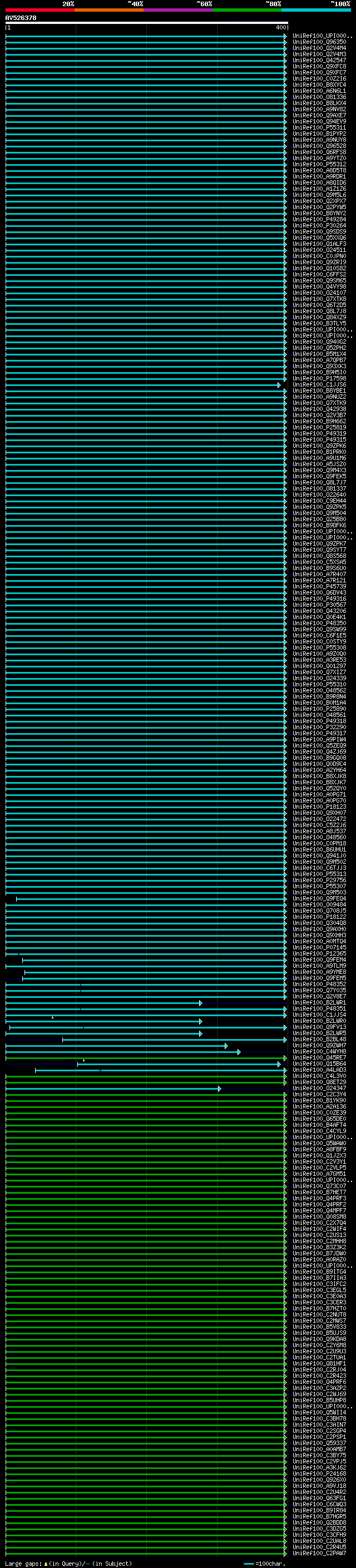Screen dimensions: 356x1568
Task: Select hit label UniRef100_P55313
Action: coord(319,874)
